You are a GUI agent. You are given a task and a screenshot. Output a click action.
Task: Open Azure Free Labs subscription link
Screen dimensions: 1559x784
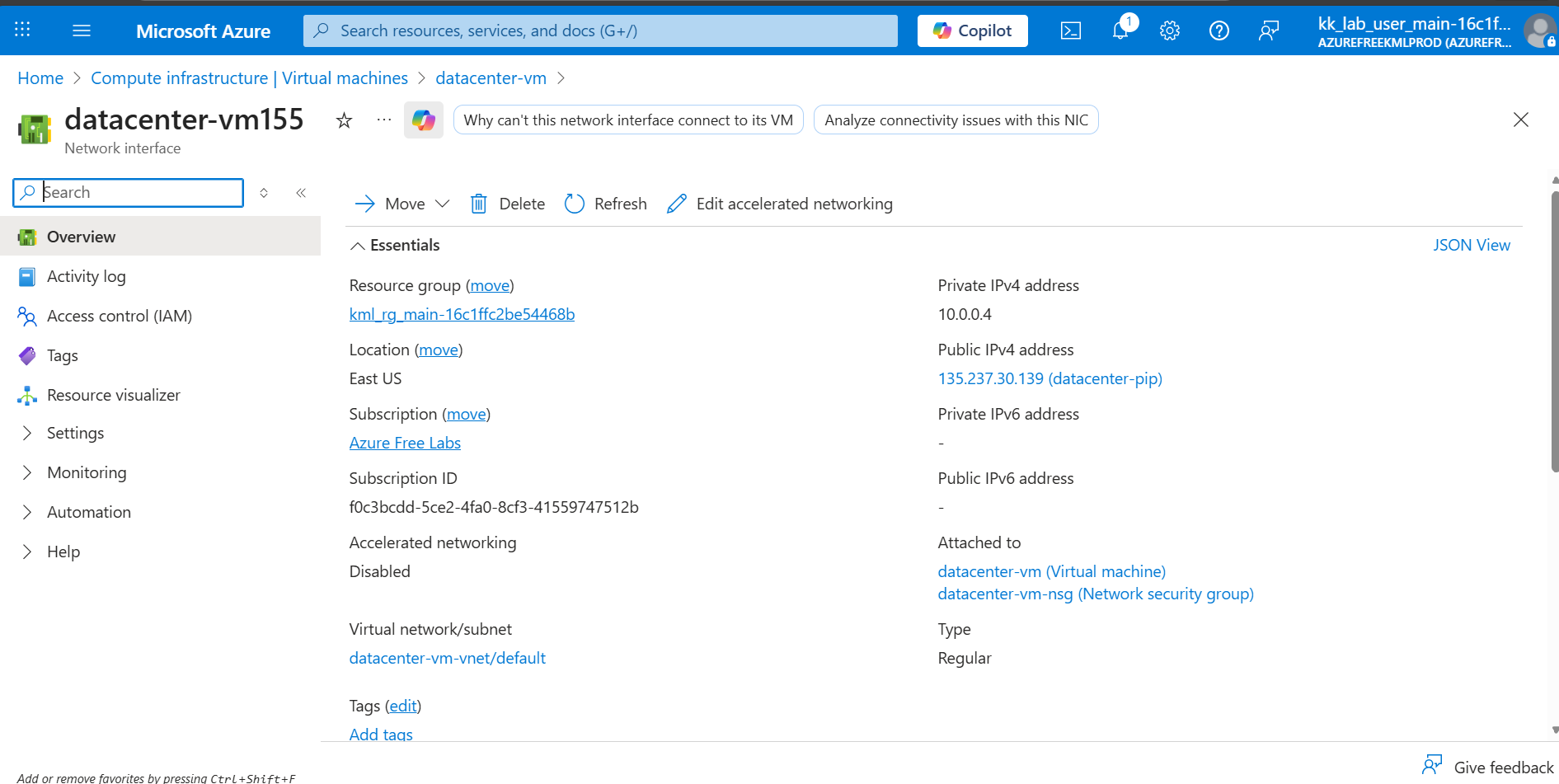coord(405,443)
